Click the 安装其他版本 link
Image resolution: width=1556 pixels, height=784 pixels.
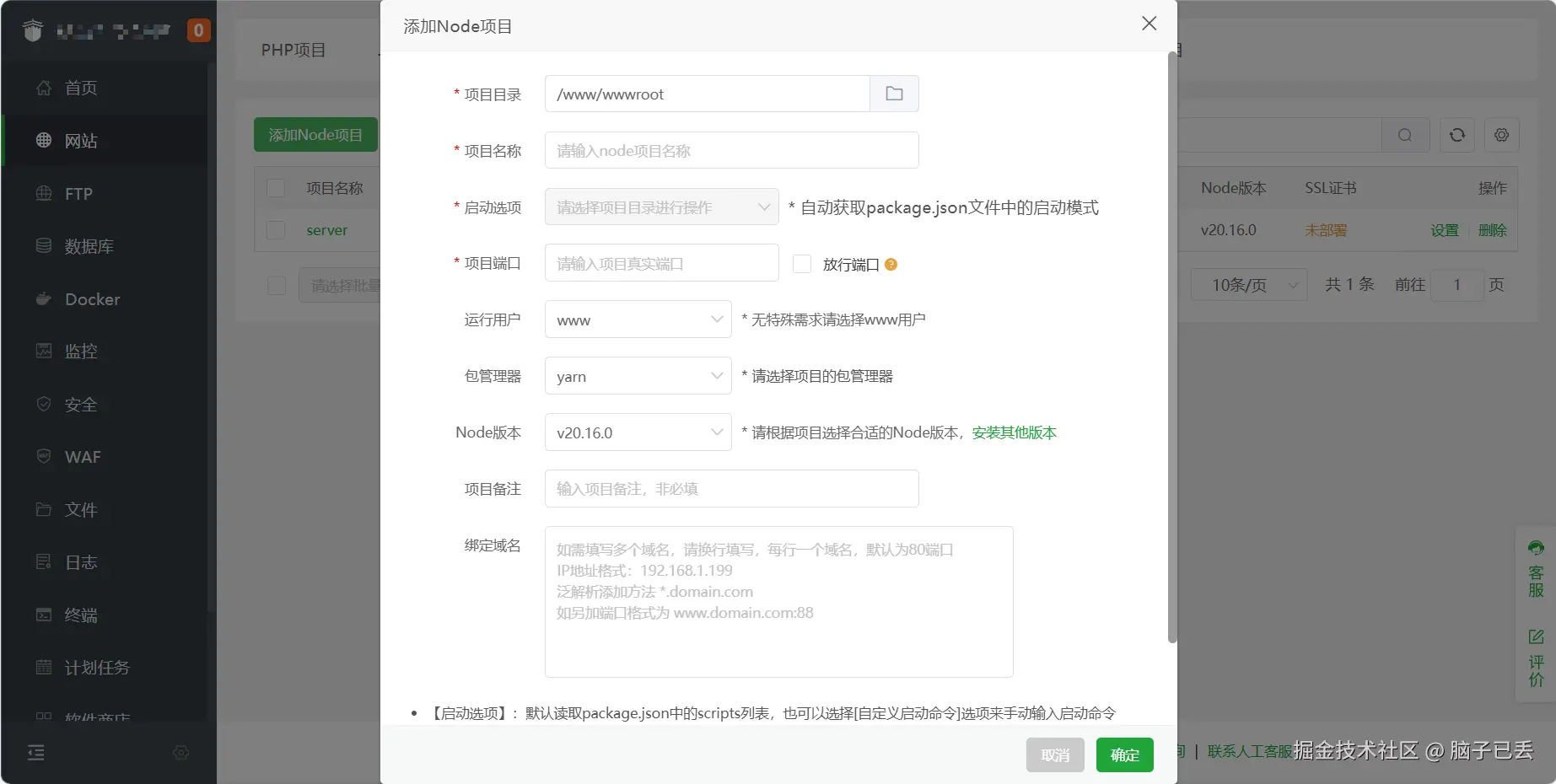(1013, 432)
